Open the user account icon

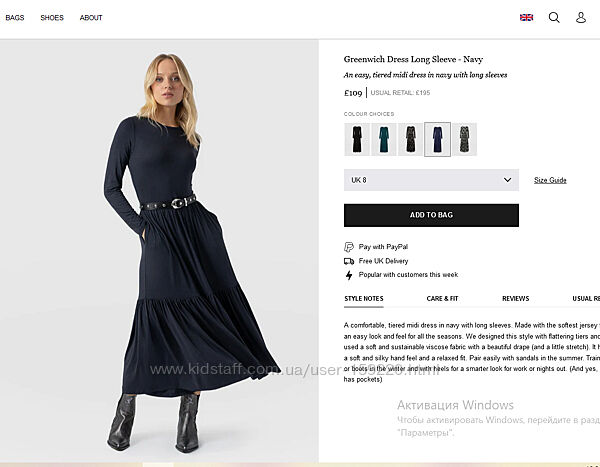tap(581, 17)
